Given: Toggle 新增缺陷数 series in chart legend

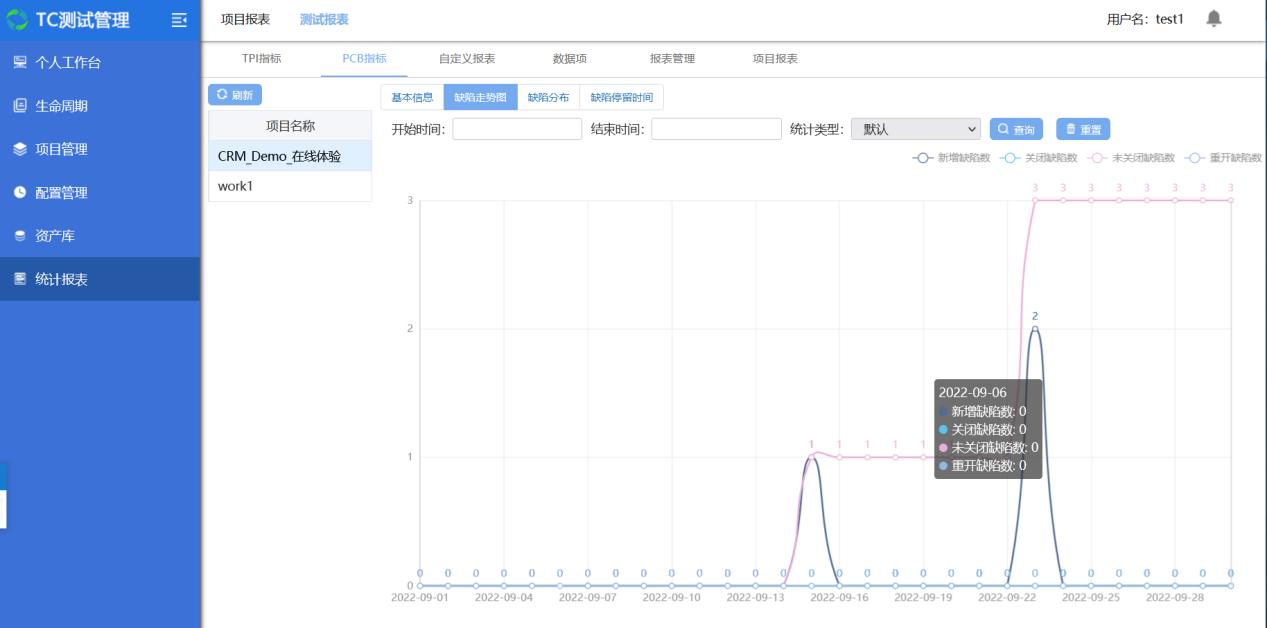Looking at the screenshot, I should pos(952,158).
